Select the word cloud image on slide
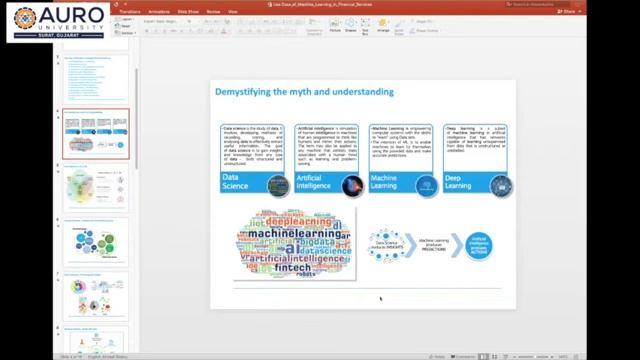 point(294,244)
